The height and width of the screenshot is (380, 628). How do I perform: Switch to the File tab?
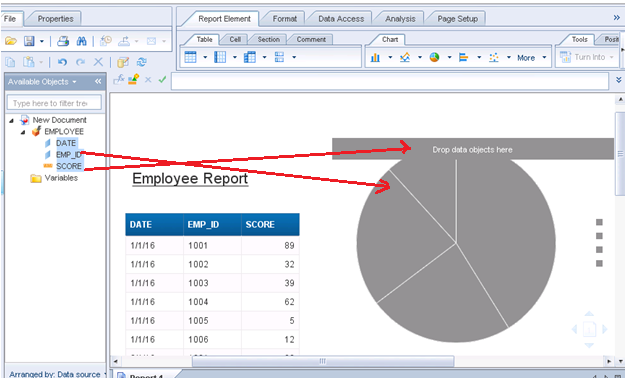(10, 18)
